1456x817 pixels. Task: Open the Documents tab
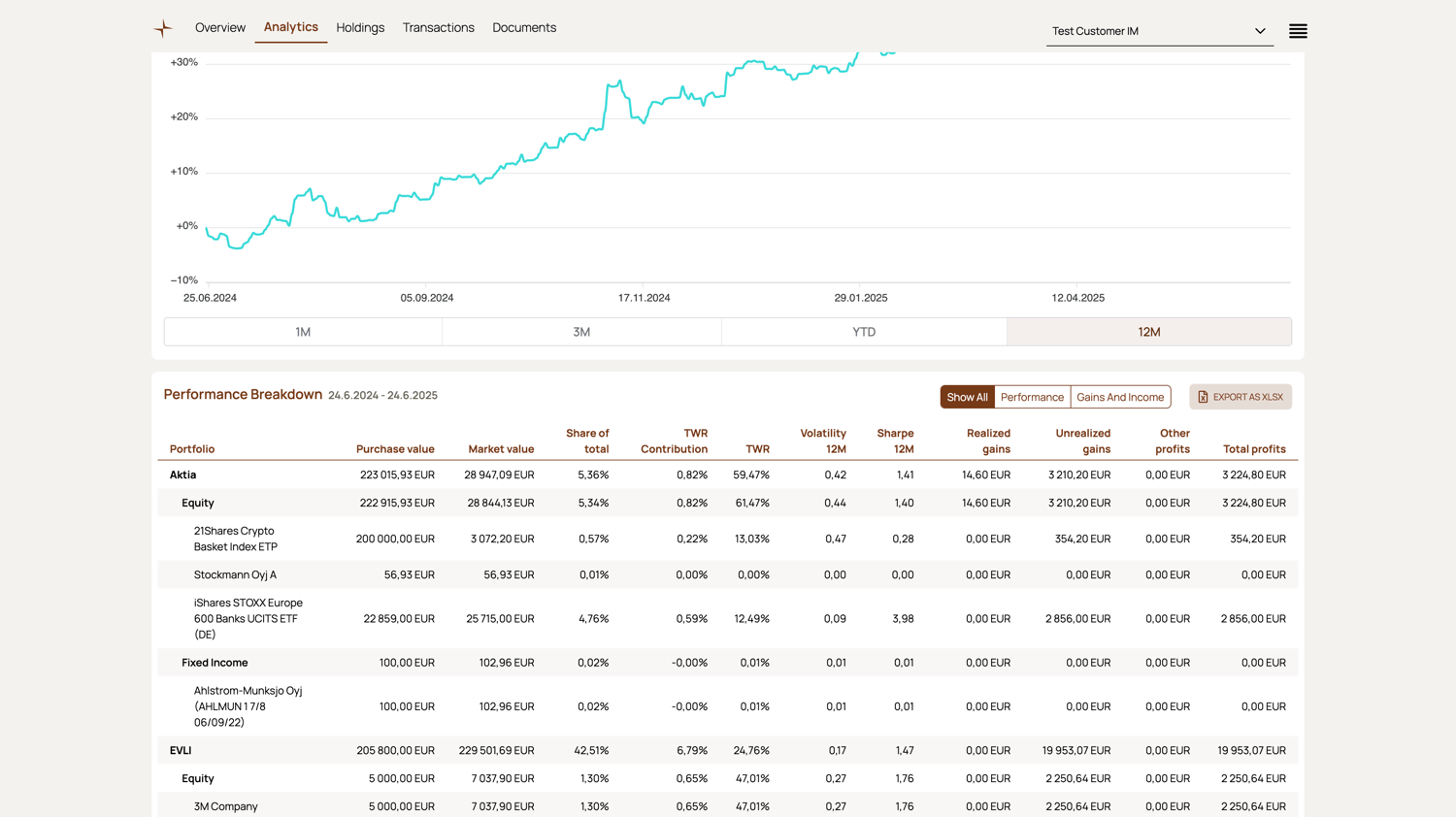pyautogui.click(x=524, y=28)
